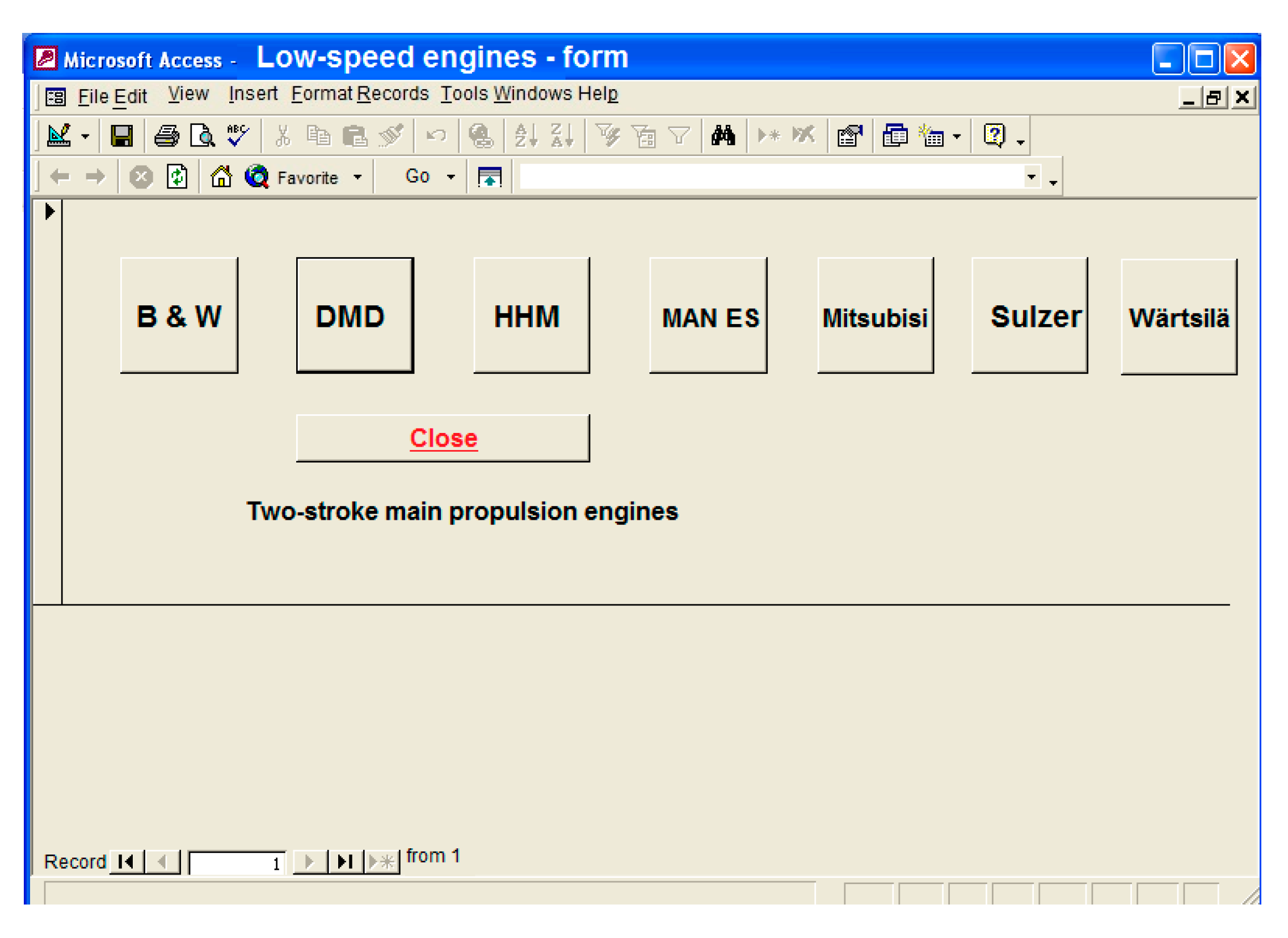Click the Search the Web globe icon

256,177
